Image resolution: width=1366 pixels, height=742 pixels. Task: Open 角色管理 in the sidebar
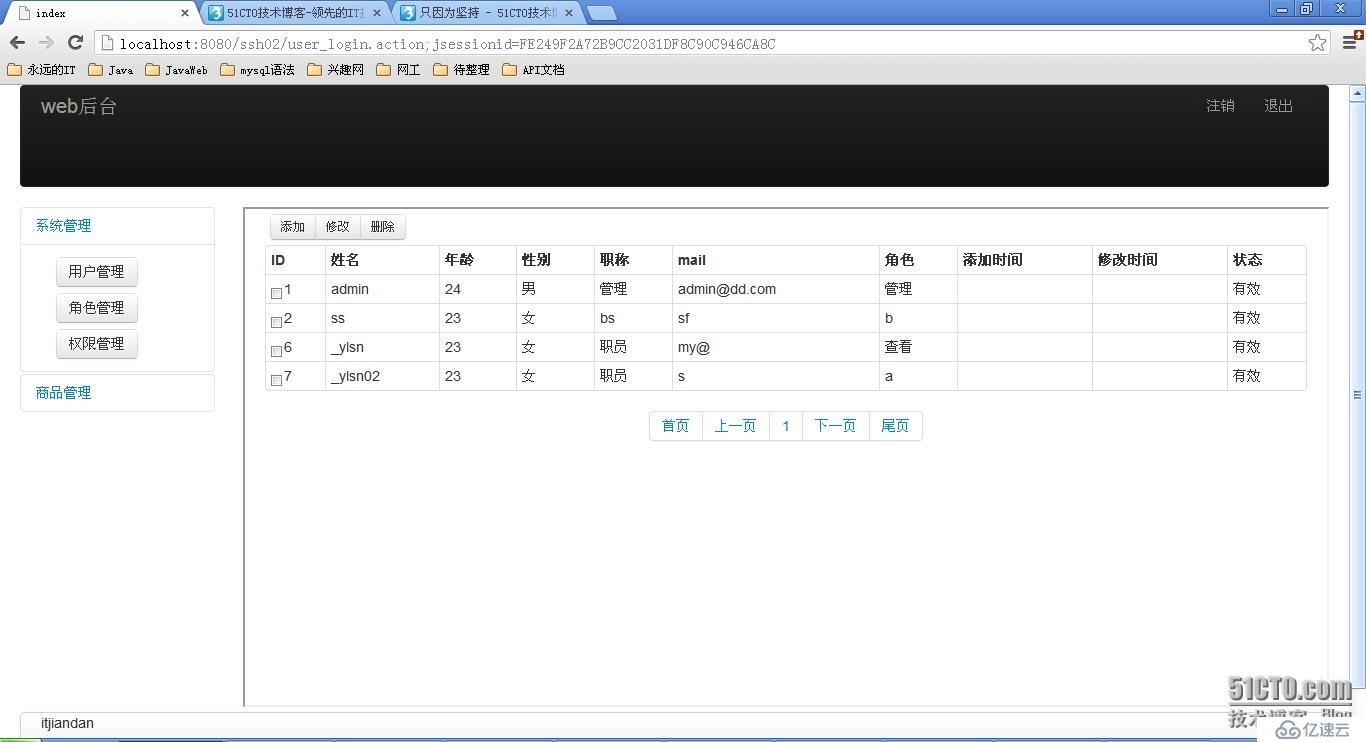tap(96, 308)
